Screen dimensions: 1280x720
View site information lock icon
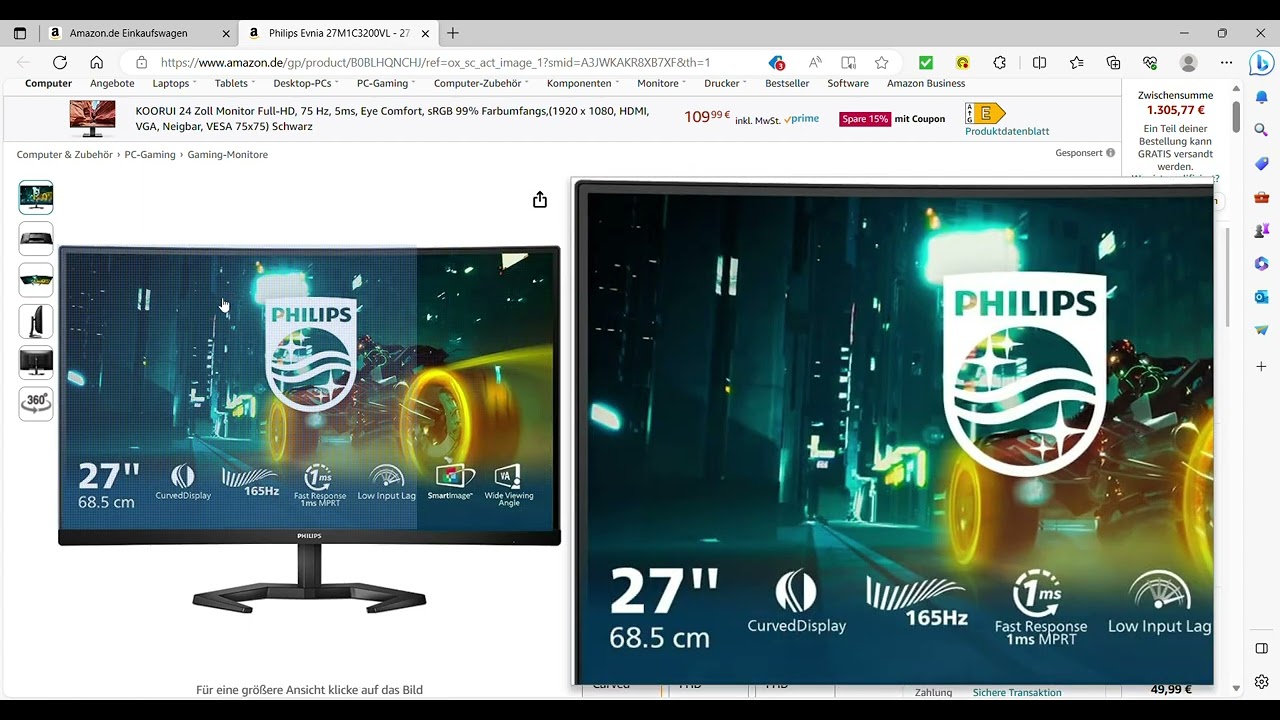tap(141, 62)
